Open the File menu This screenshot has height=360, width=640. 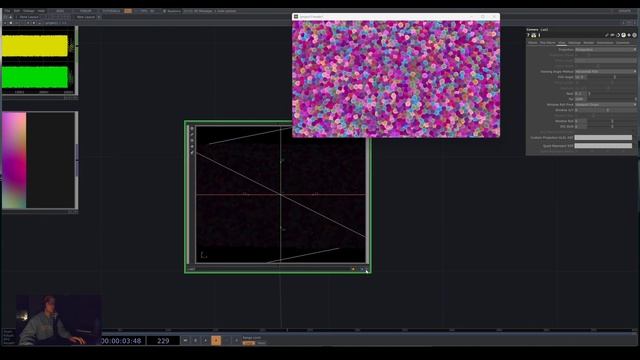[x=7, y=11]
